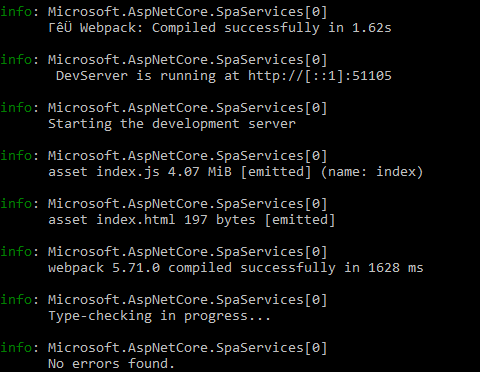Click the SpaServices line above 'asset index.js'

(188, 156)
